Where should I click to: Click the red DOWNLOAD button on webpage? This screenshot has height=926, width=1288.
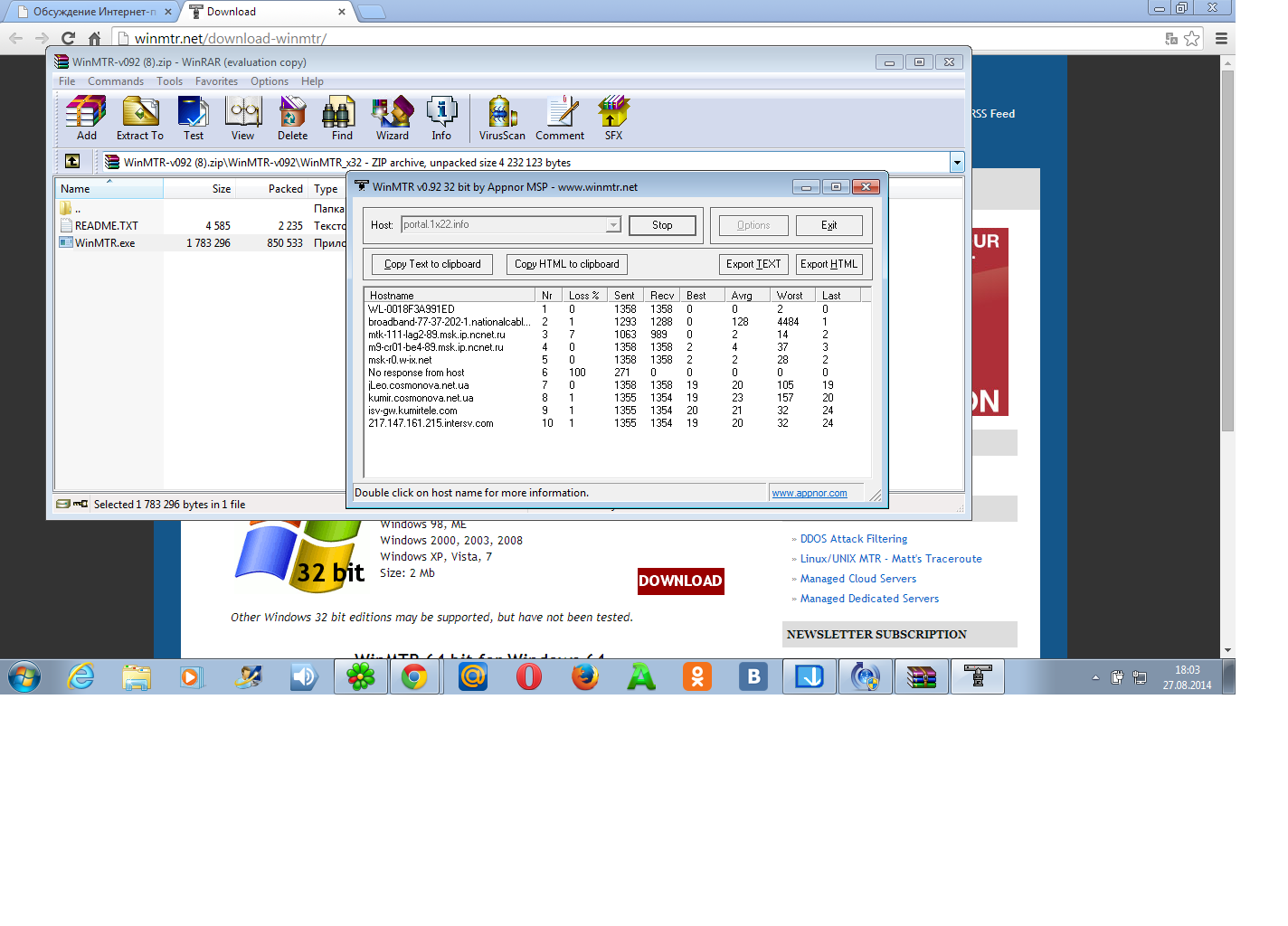tap(681, 581)
